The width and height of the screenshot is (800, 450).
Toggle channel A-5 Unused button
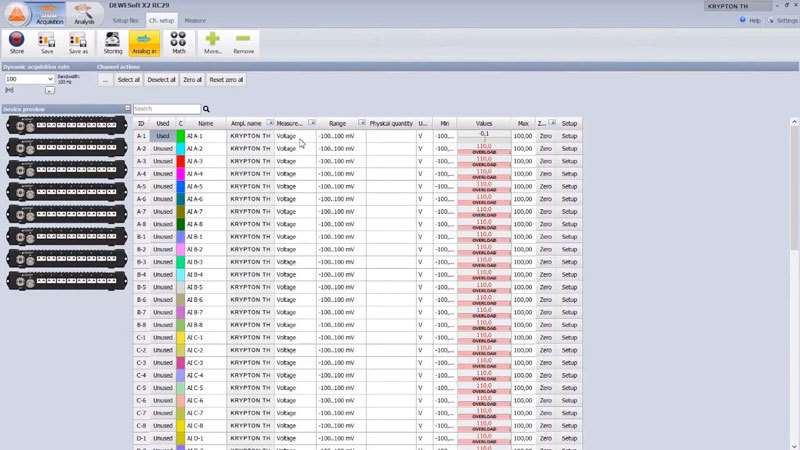pyautogui.click(x=162, y=186)
